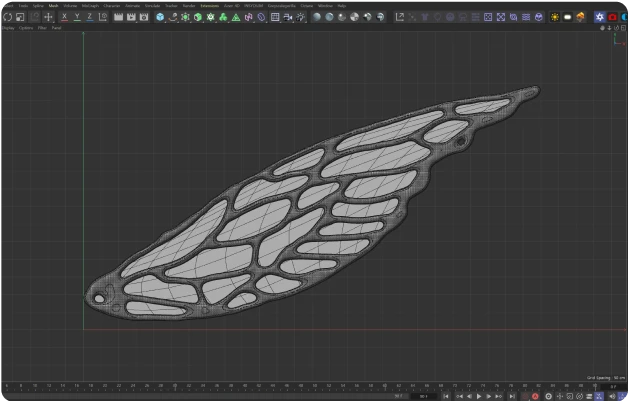Click Render View clapperboard icon

click(119, 17)
